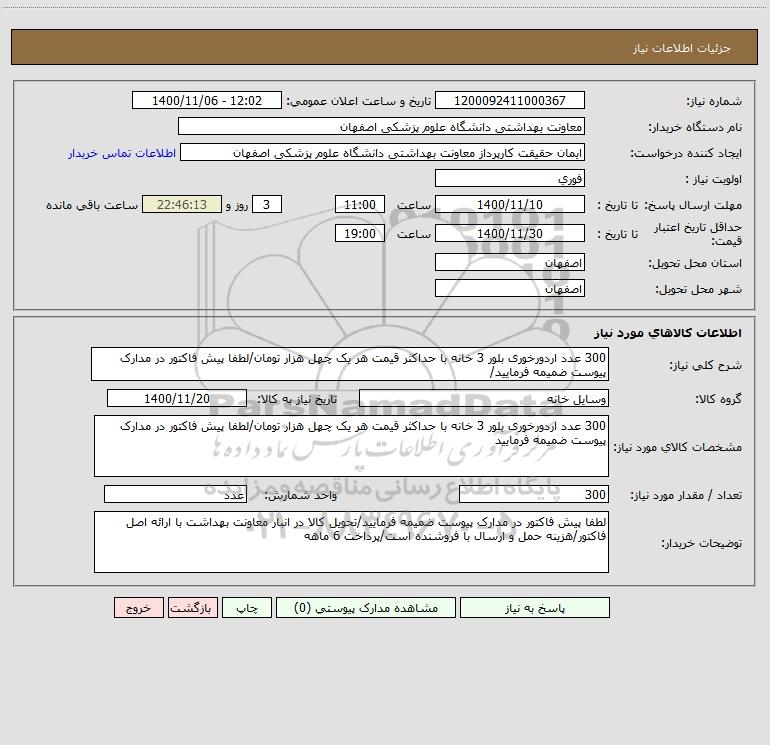Screen dimensions: 770x745
Task: Click the اطلاعات کالاهای مورد نیاز section heading
Action: tap(668, 333)
